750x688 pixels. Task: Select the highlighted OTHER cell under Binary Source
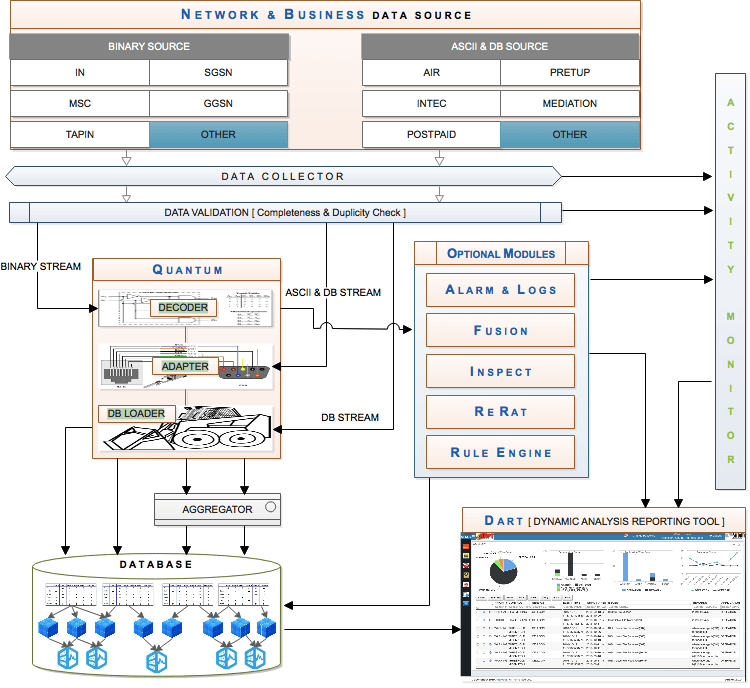point(218,134)
